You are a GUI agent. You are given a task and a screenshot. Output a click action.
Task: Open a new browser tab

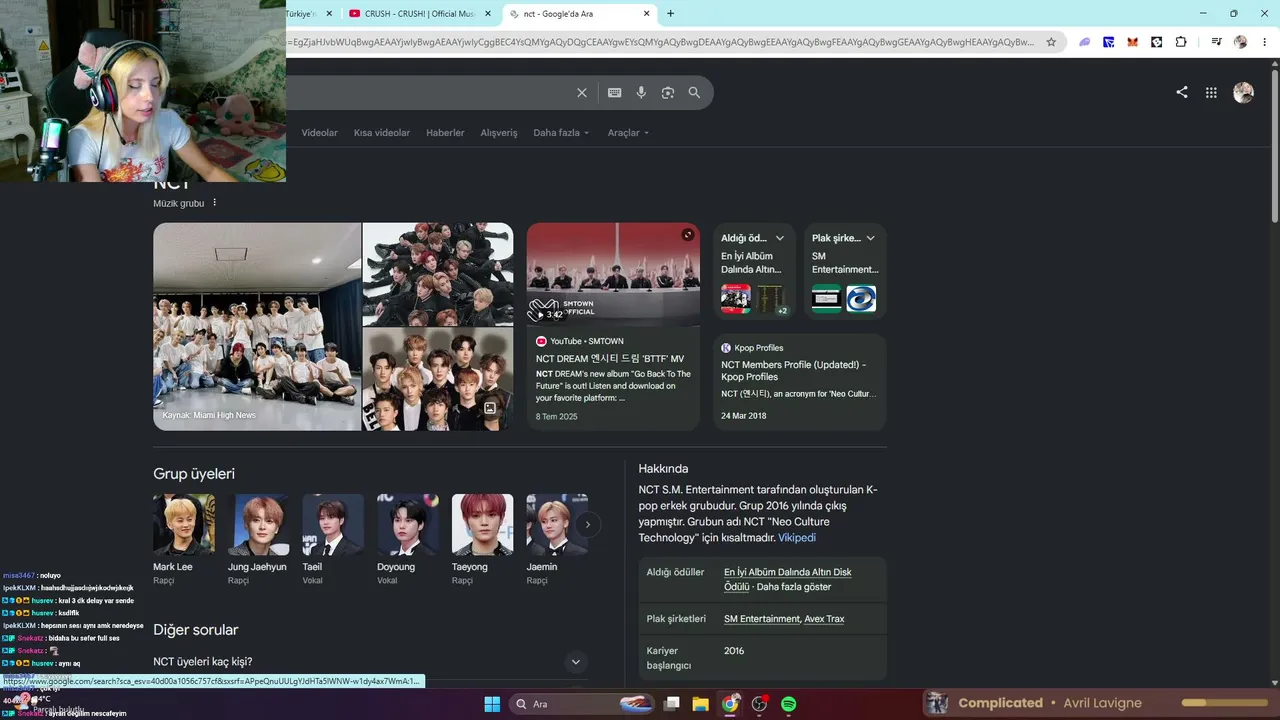click(670, 14)
